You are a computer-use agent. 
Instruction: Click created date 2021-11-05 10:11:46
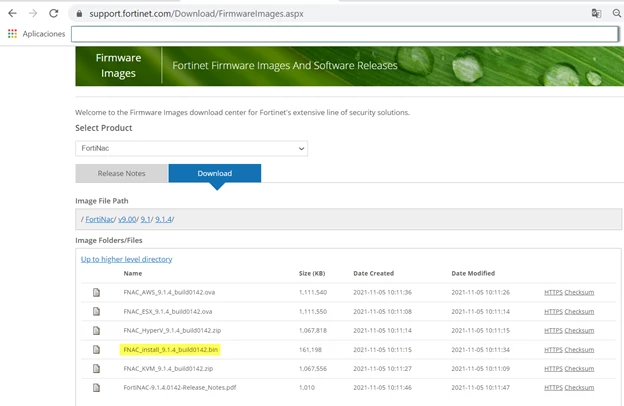[x=382, y=388]
